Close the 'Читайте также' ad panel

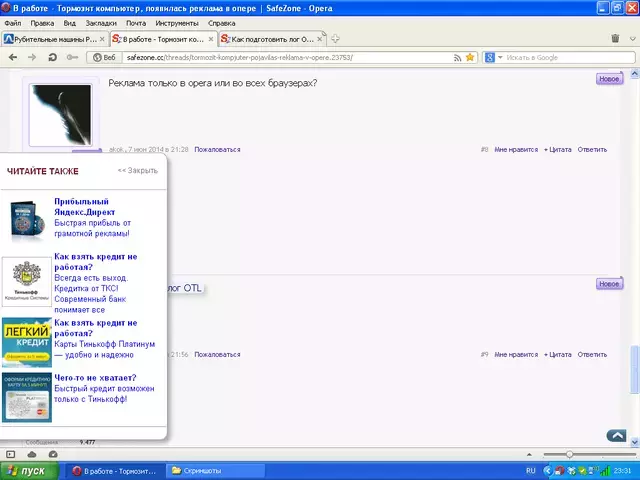(x=138, y=171)
